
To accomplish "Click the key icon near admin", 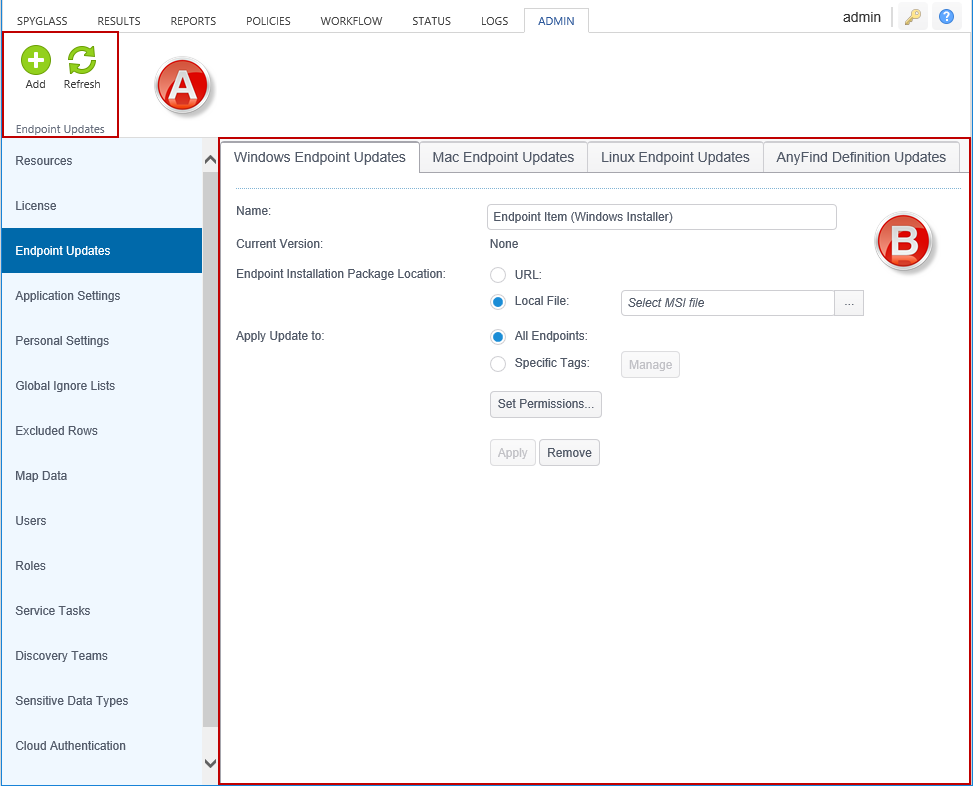I will [912, 18].
